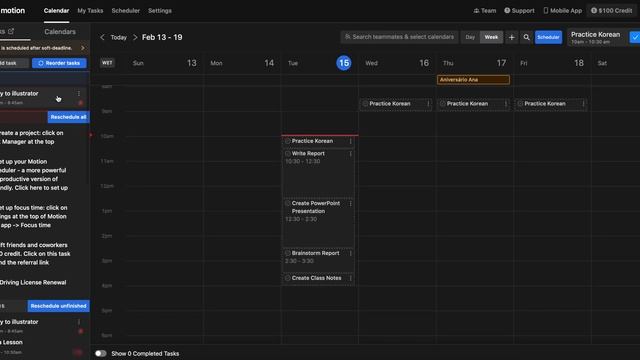The height and width of the screenshot is (360, 640).
Task: Open options menu for Wednesday Practice Korean
Action: pyautogui.click(x=428, y=104)
